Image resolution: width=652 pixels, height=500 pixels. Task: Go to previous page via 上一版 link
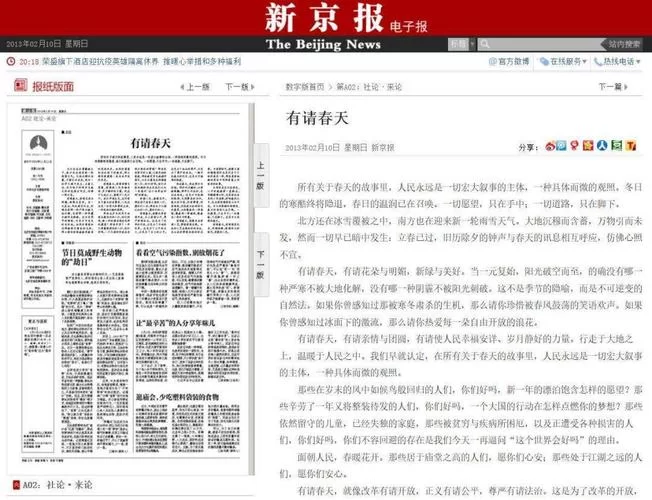pos(195,87)
